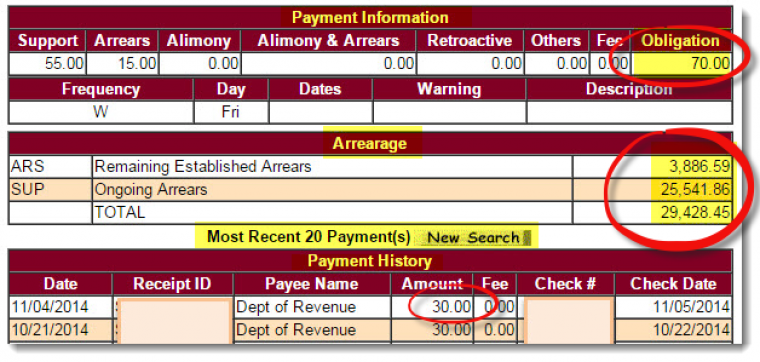
Task: Click the Obligation column header
Action: point(681,41)
